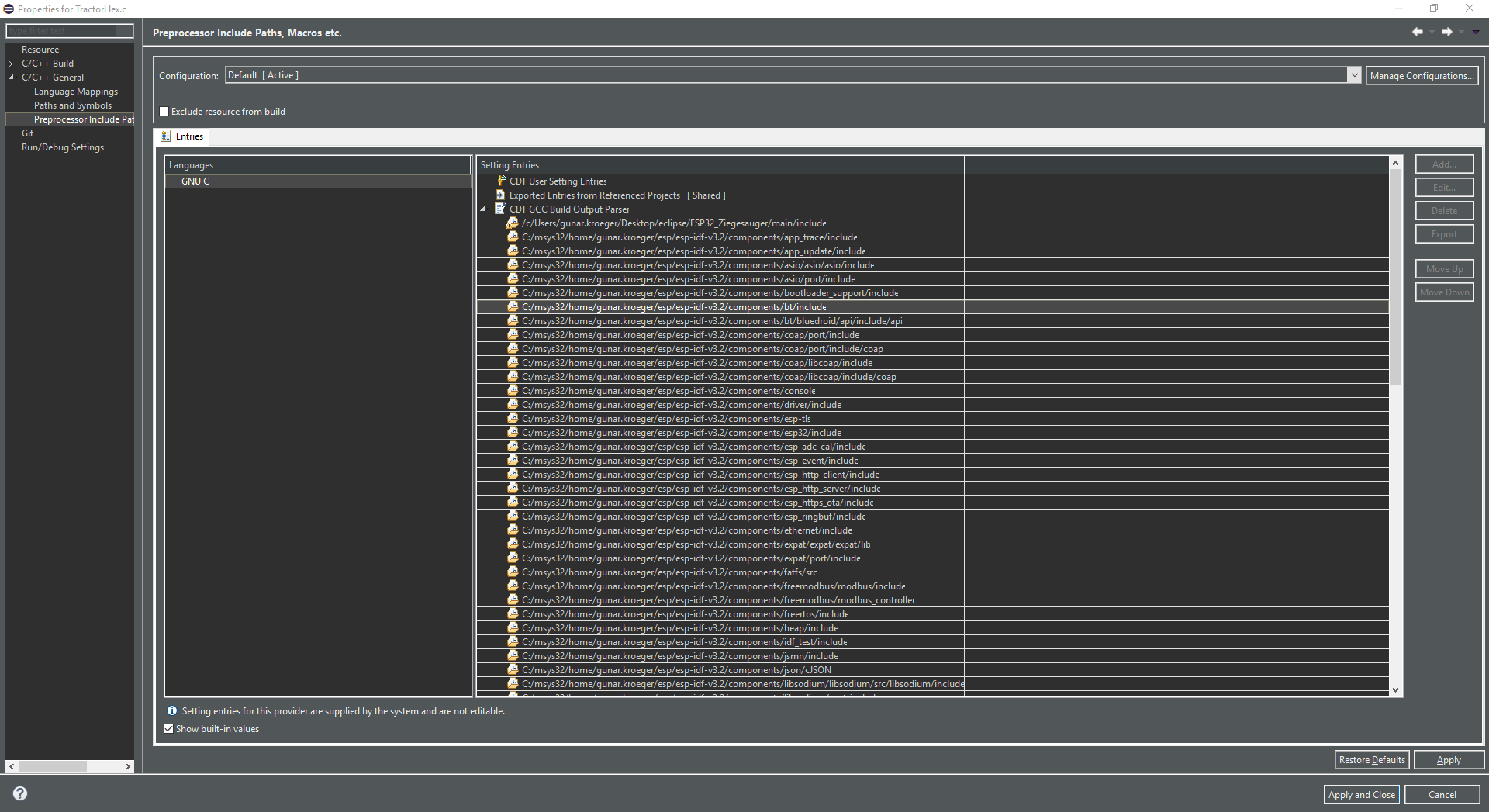Open the Configuration dropdown
The height and width of the screenshot is (812, 1489).
[1353, 75]
